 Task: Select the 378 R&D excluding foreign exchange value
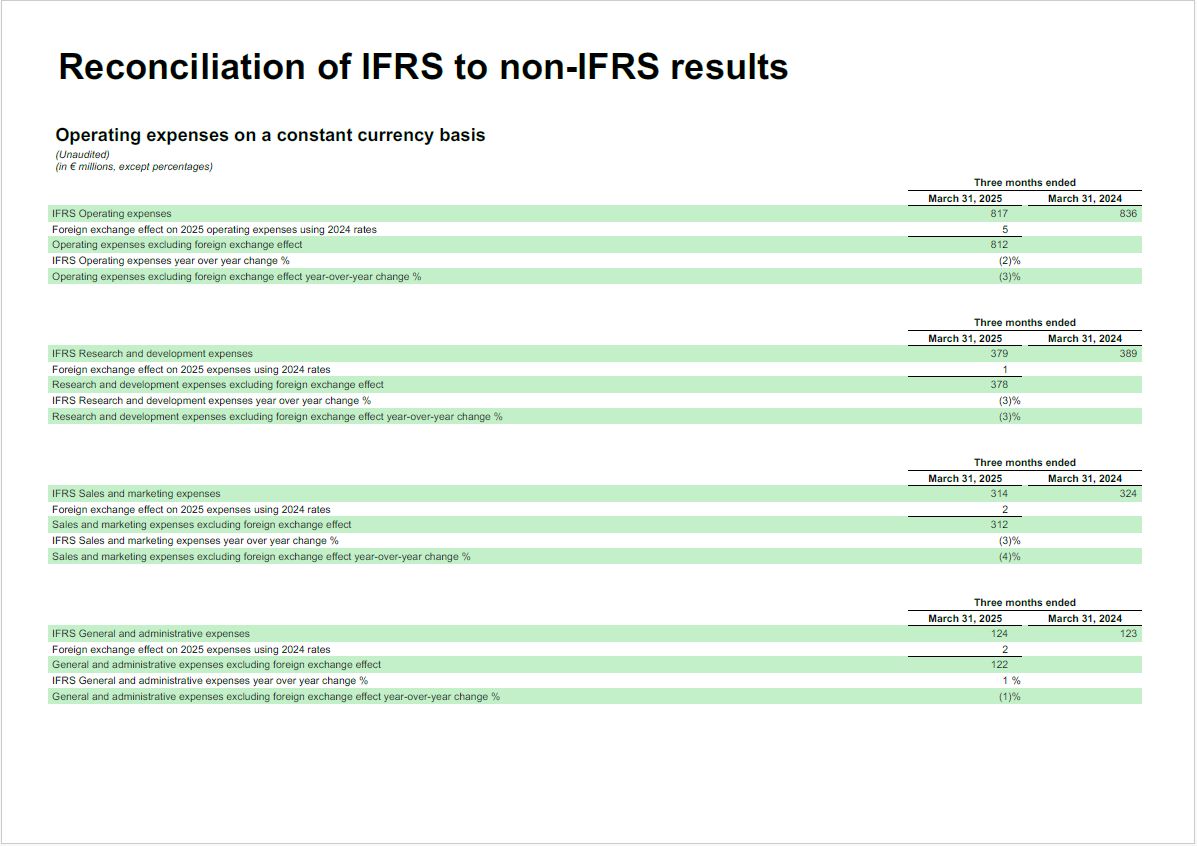(x=998, y=385)
